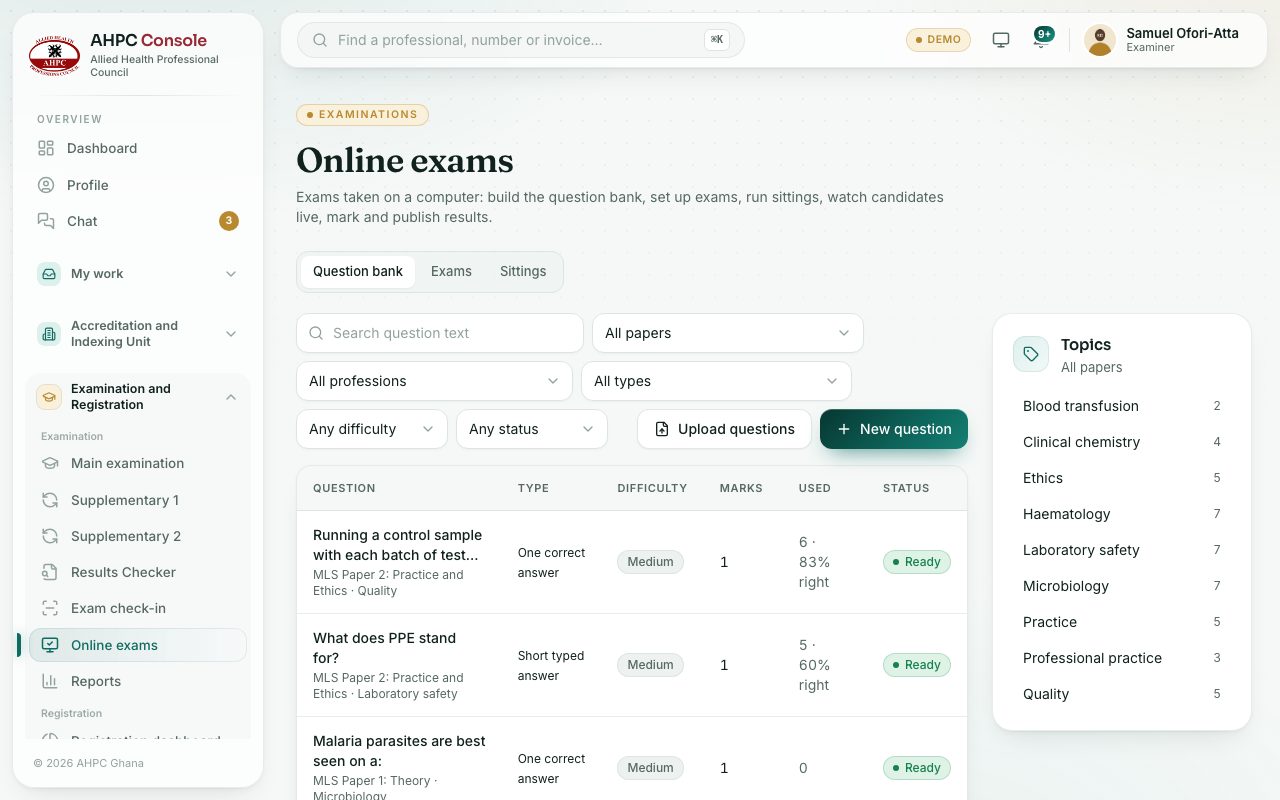Image resolution: width=1280 pixels, height=800 pixels.
Task: Click the Profile person icon
Action: point(46,185)
